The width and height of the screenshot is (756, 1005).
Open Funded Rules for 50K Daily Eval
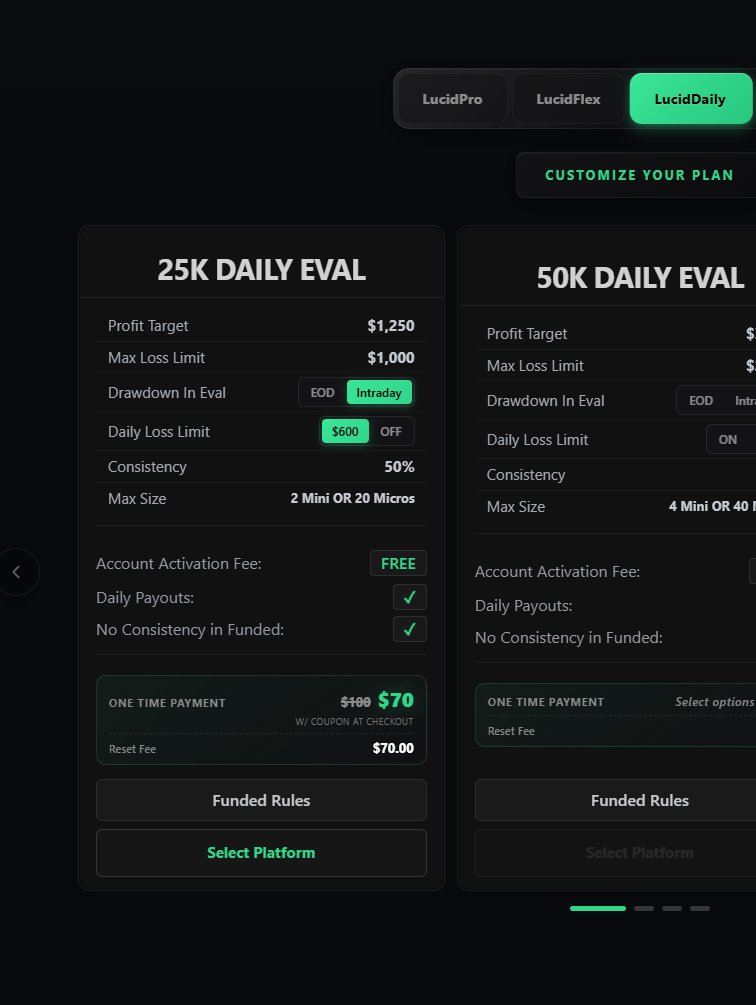[616, 800]
